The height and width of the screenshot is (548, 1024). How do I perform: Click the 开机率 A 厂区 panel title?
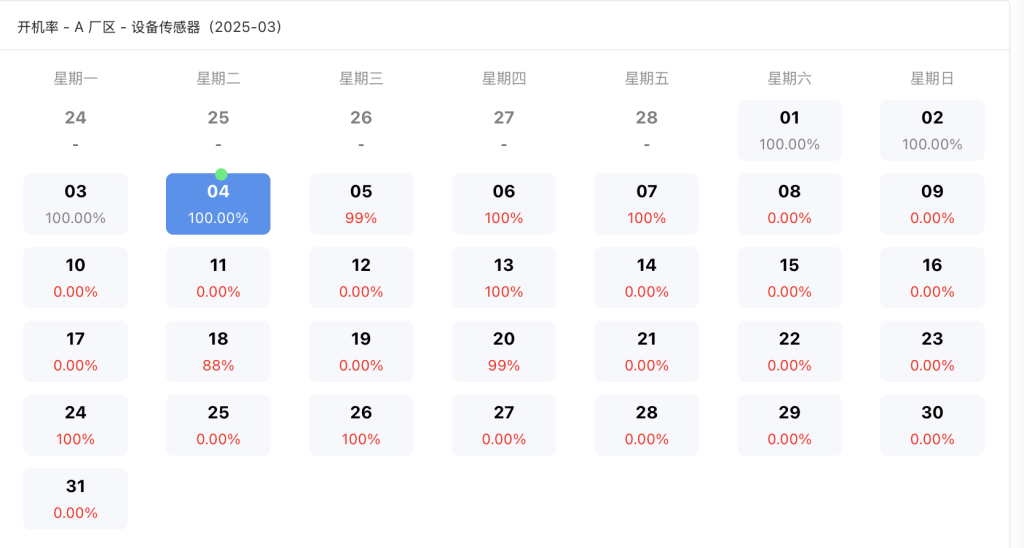click(x=150, y=27)
